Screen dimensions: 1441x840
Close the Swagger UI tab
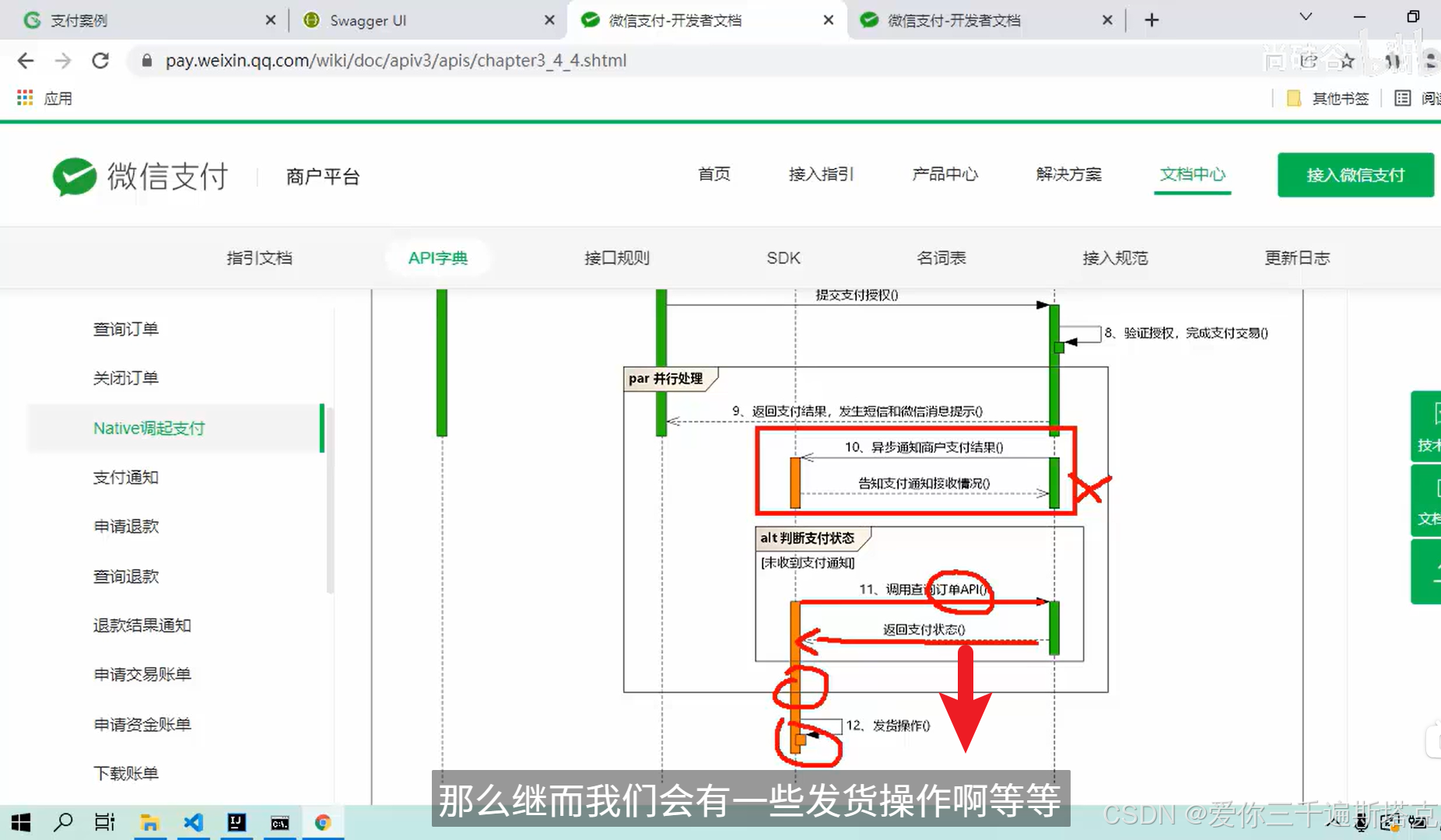coord(549,20)
